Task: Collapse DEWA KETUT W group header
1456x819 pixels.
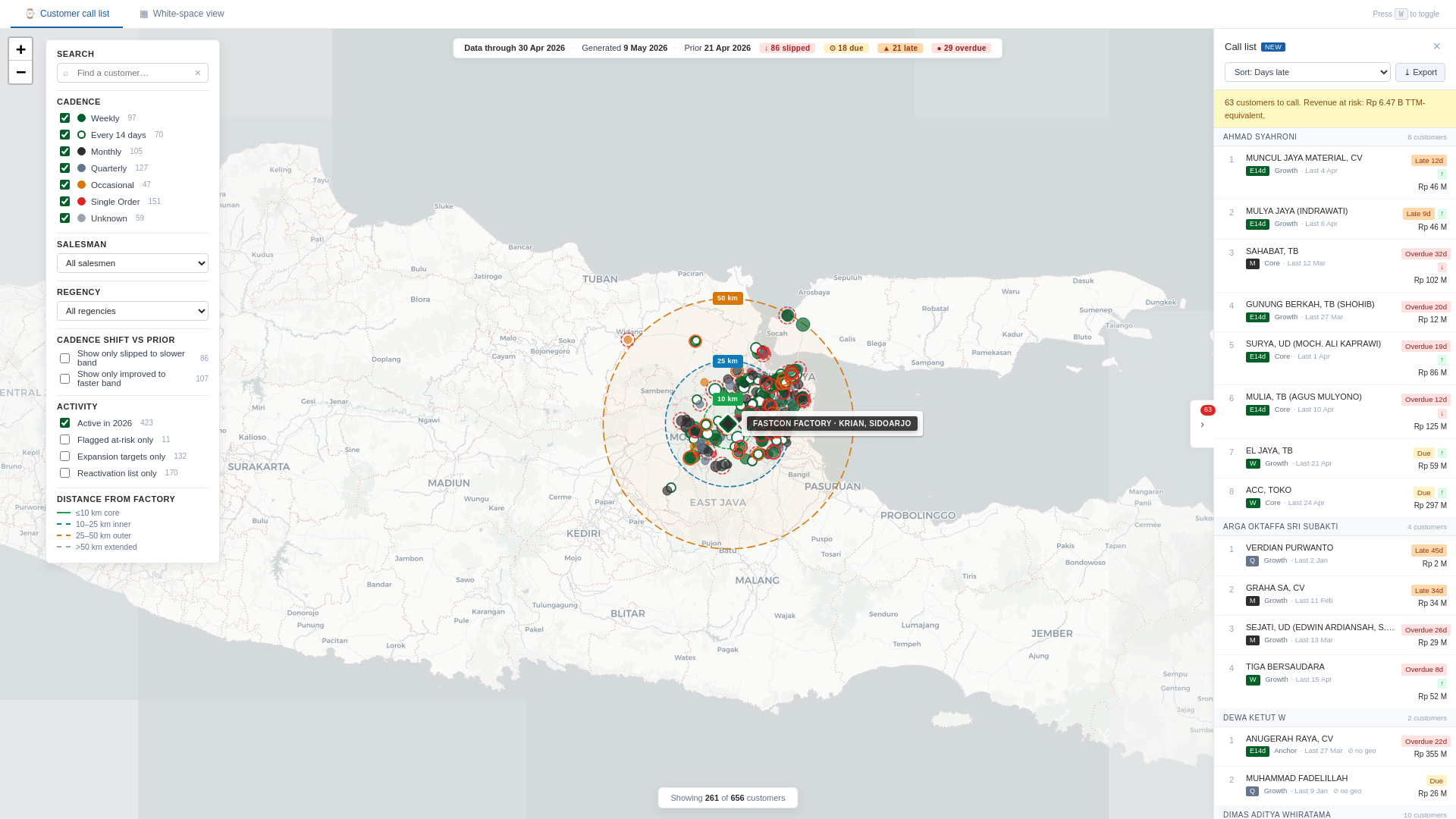Action: pyautogui.click(x=1335, y=718)
